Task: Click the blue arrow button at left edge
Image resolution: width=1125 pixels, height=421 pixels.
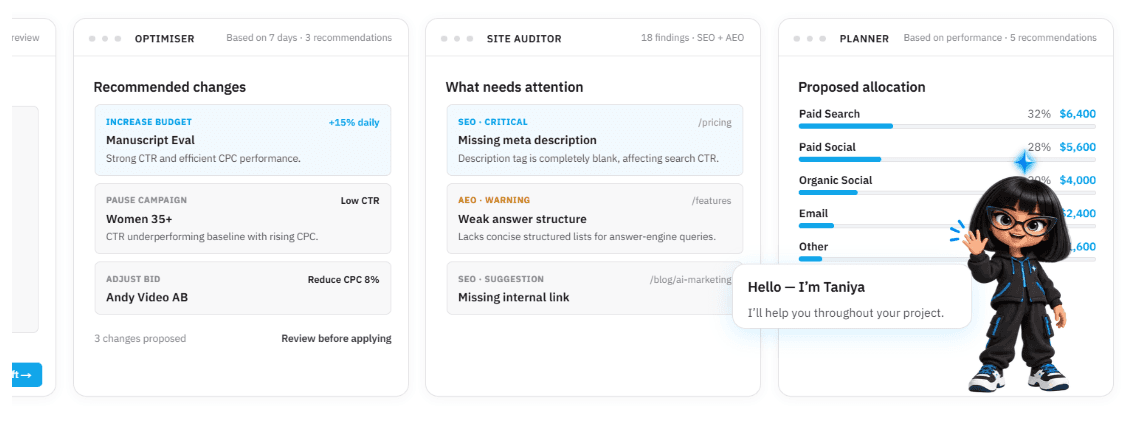Action: click(x=27, y=374)
